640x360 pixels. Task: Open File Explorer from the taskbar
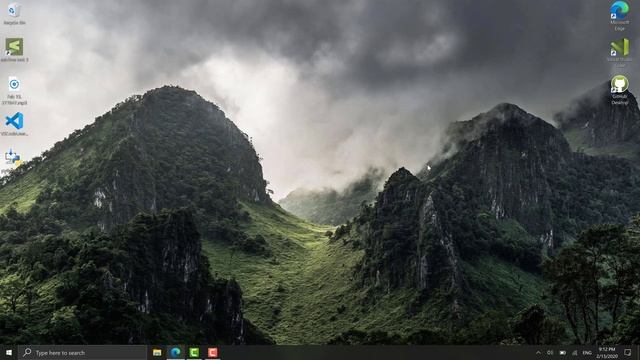(157, 352)
